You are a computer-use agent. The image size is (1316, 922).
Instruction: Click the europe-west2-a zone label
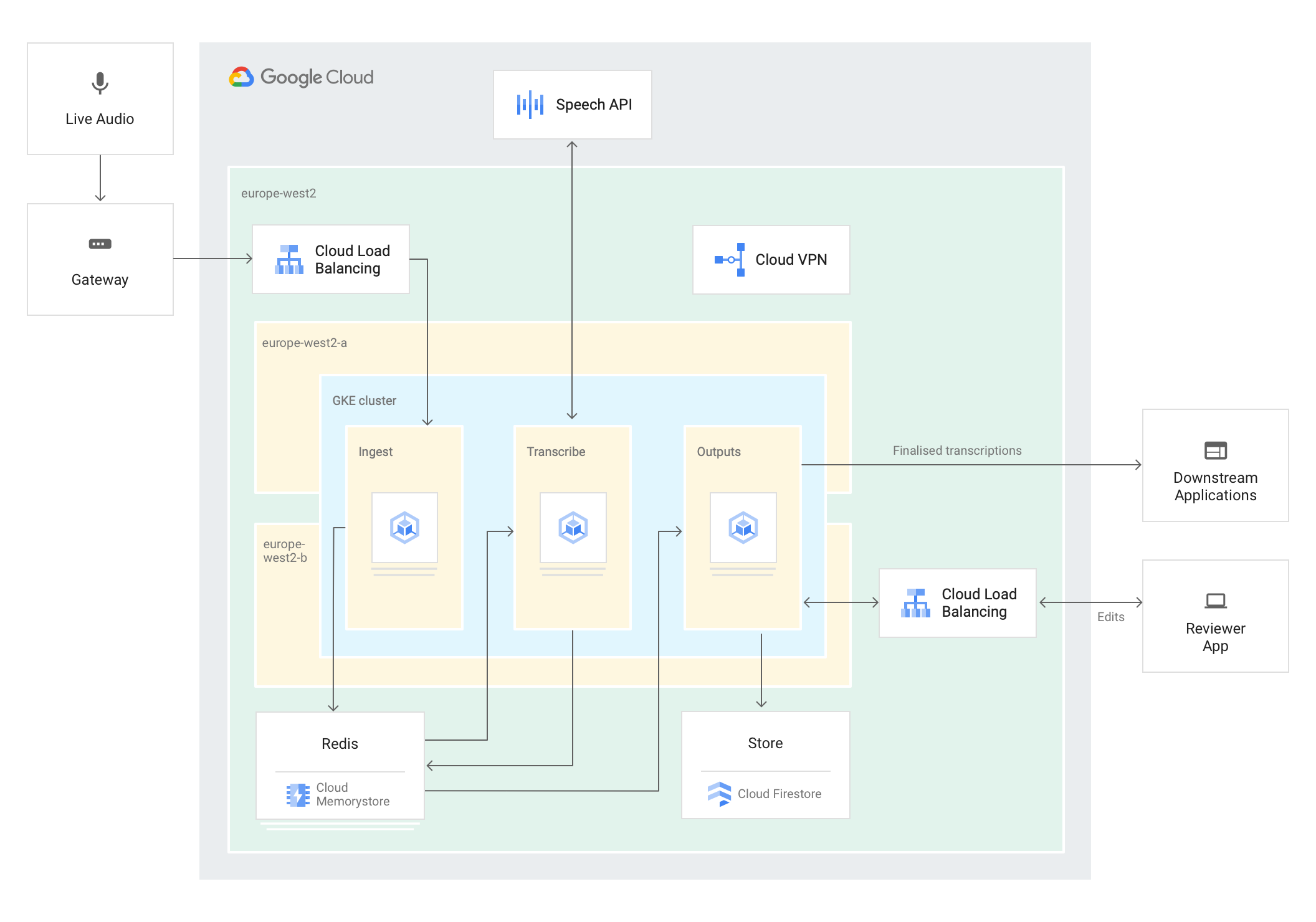pyautogui.click(x=304, y=343)
